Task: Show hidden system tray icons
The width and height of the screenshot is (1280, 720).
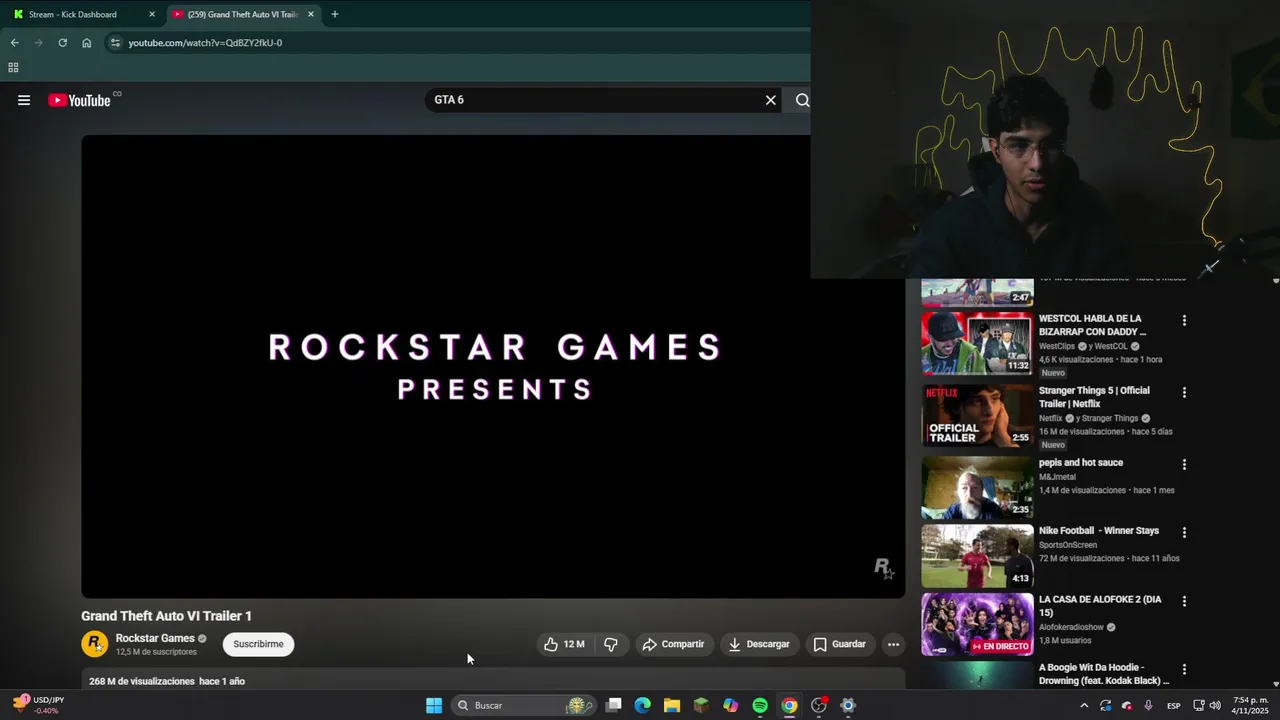Action: [1084, 706]
